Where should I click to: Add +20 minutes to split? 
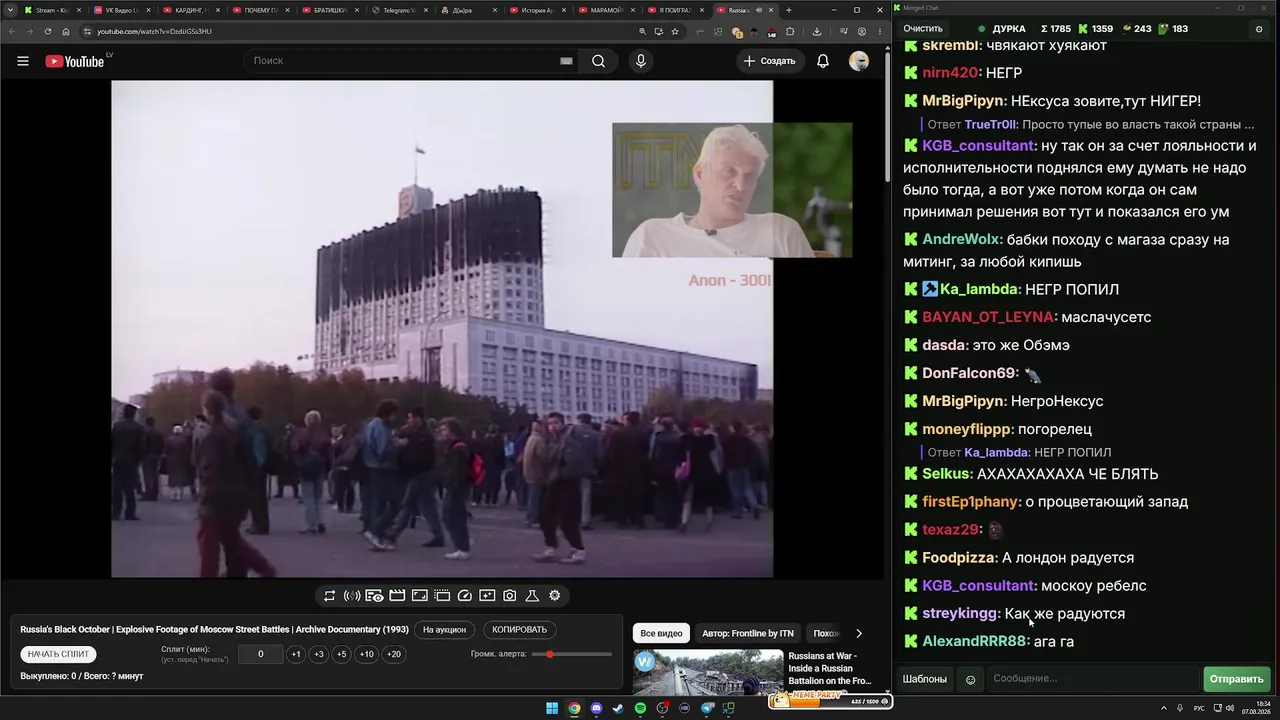[394, 654]
